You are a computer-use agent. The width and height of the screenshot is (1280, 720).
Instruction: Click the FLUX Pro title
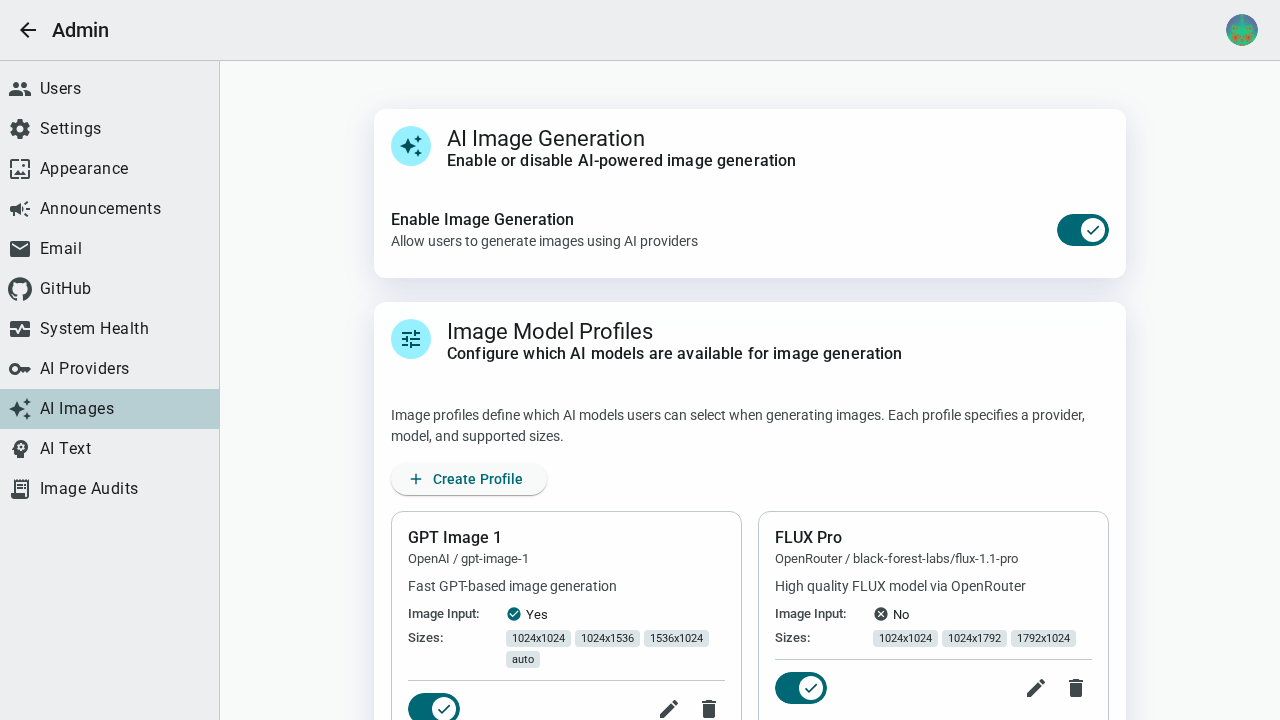(808, 538)
